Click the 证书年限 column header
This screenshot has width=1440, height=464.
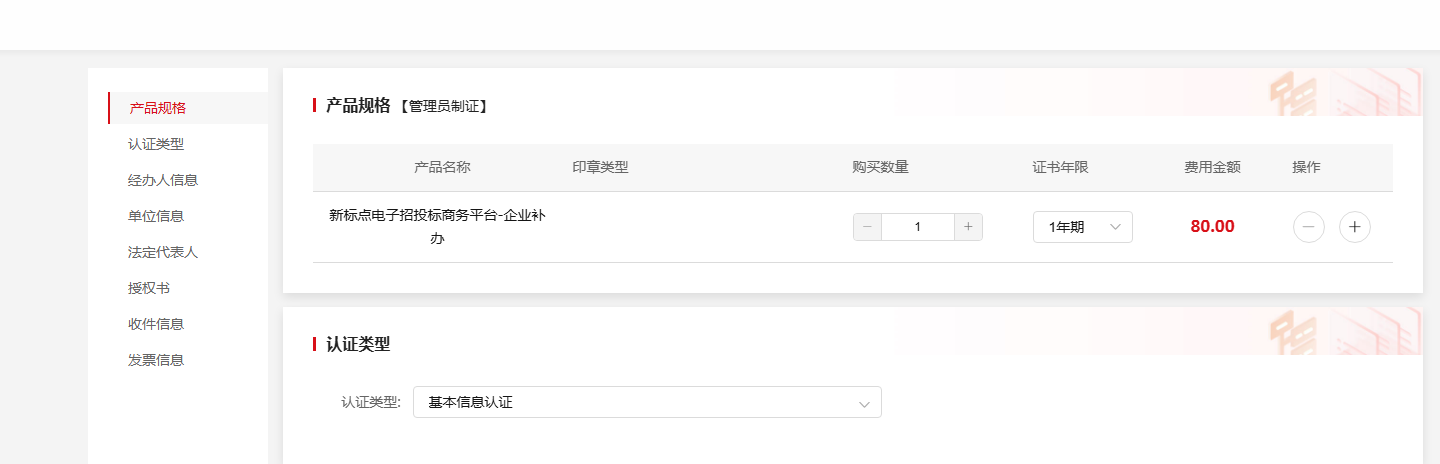1060,167
